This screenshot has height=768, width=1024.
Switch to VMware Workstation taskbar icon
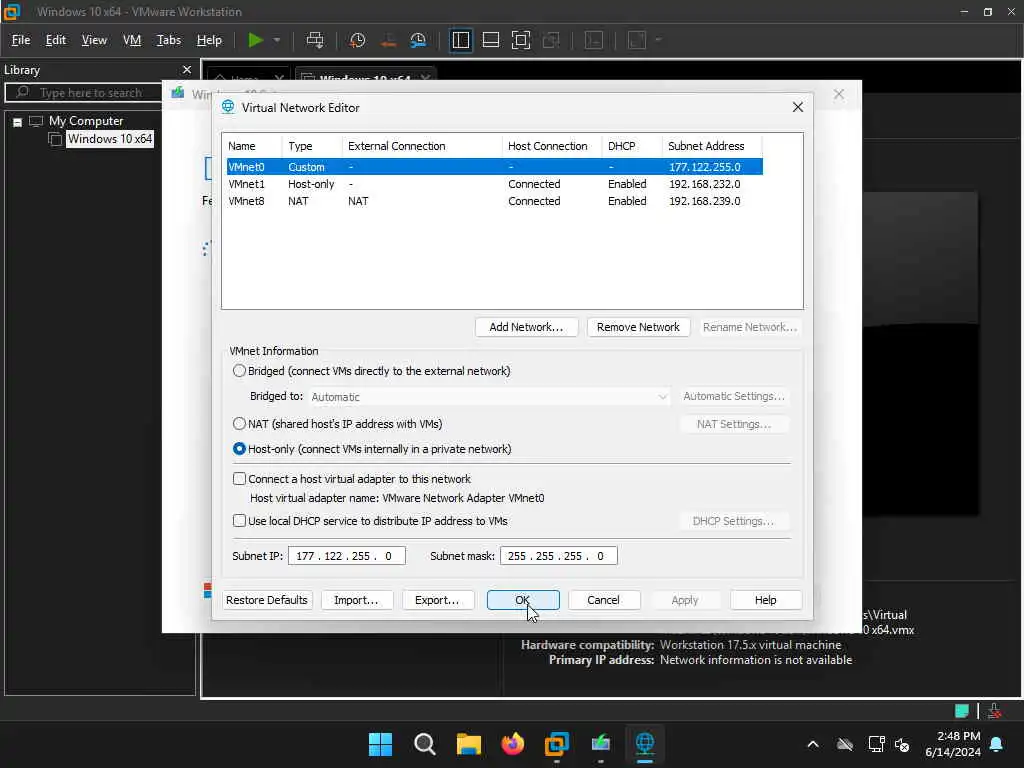pos(556,744)
